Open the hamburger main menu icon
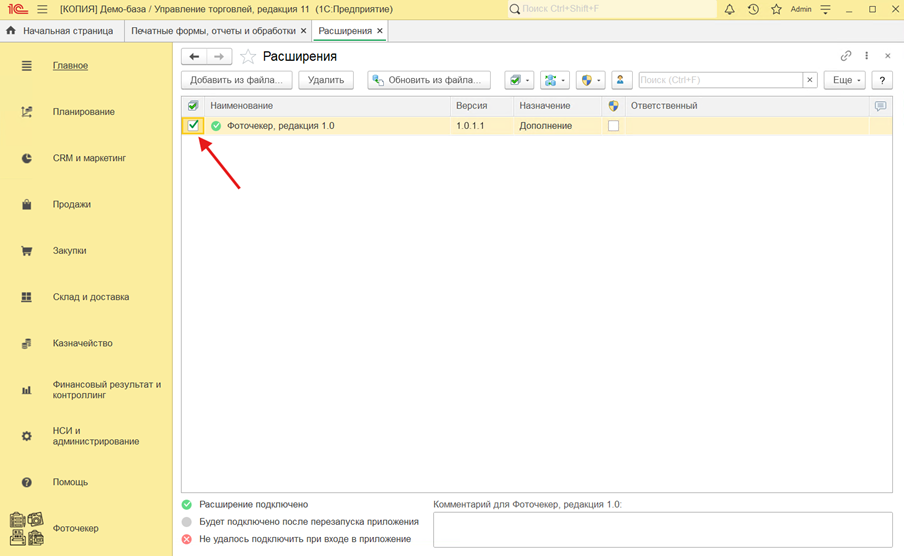Viewport: 904px width, 556px height. (42, 9)
